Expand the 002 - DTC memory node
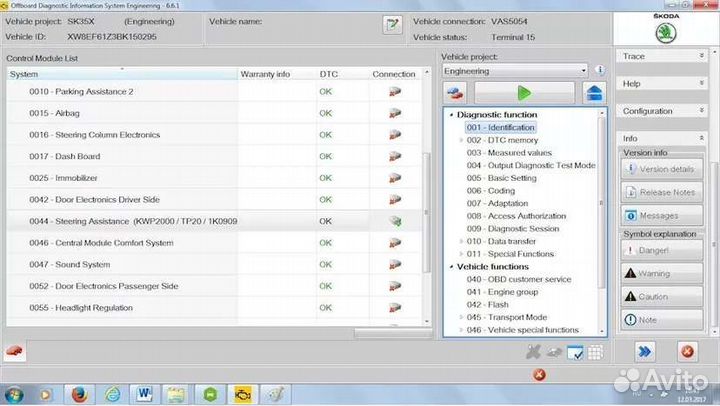Viewport: 720px width, 406px height. 461,140
